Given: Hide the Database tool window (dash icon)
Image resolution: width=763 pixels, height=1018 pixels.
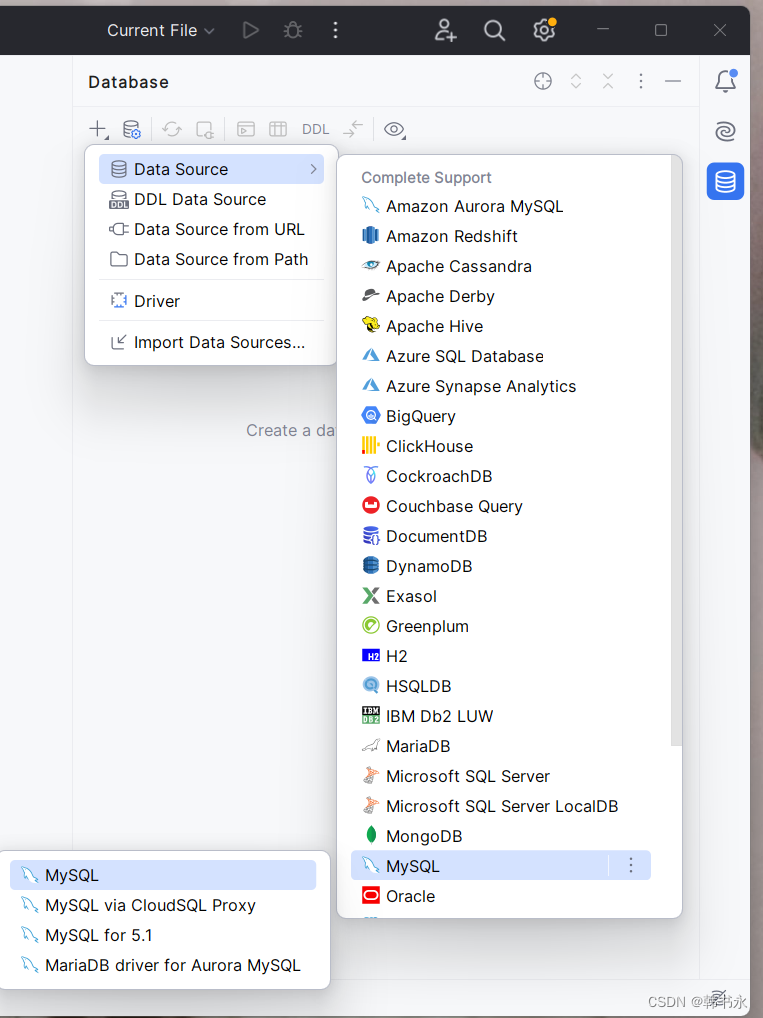Looking at the screenshot, I should pyautogui.click(x=673, y=81).
